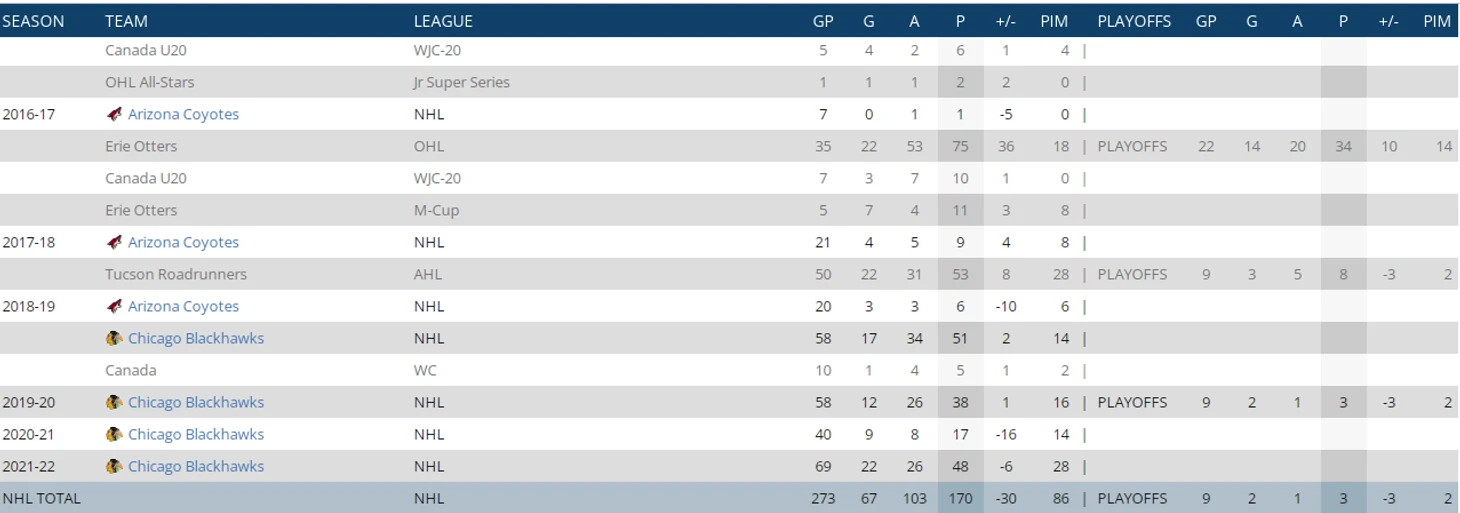Click the LEAGUE column header
The image size is (1460, 513).
click(x=443, y=21)
